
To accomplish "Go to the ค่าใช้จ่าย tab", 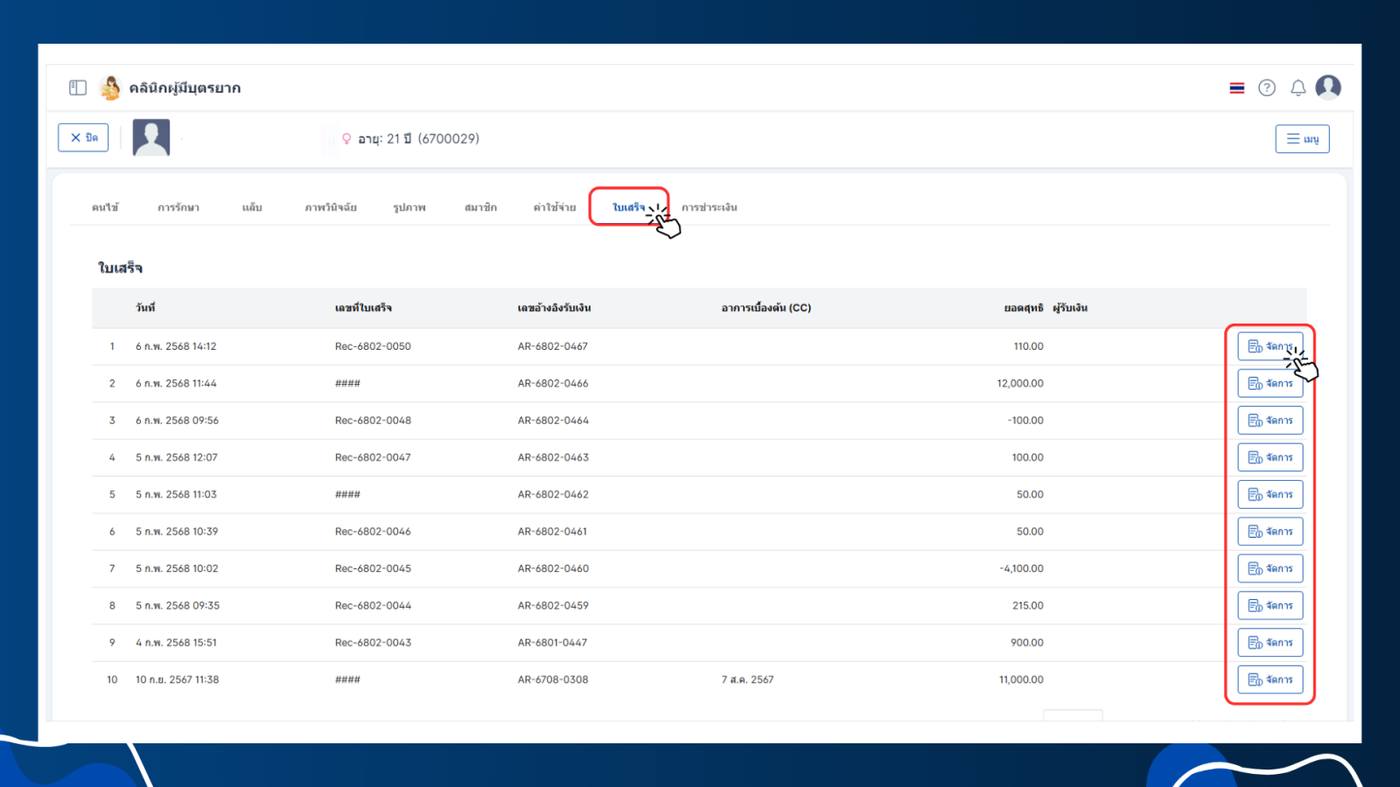I will click(554, 208).
